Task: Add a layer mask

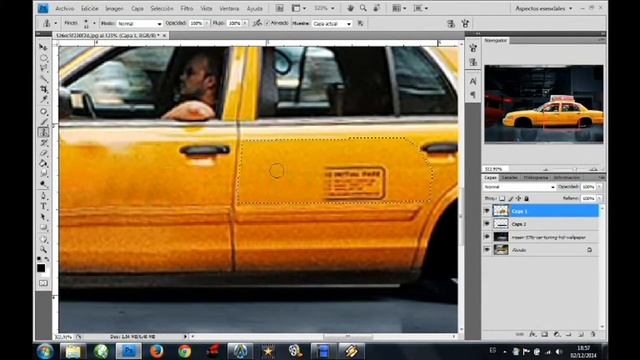Action: 544,334
